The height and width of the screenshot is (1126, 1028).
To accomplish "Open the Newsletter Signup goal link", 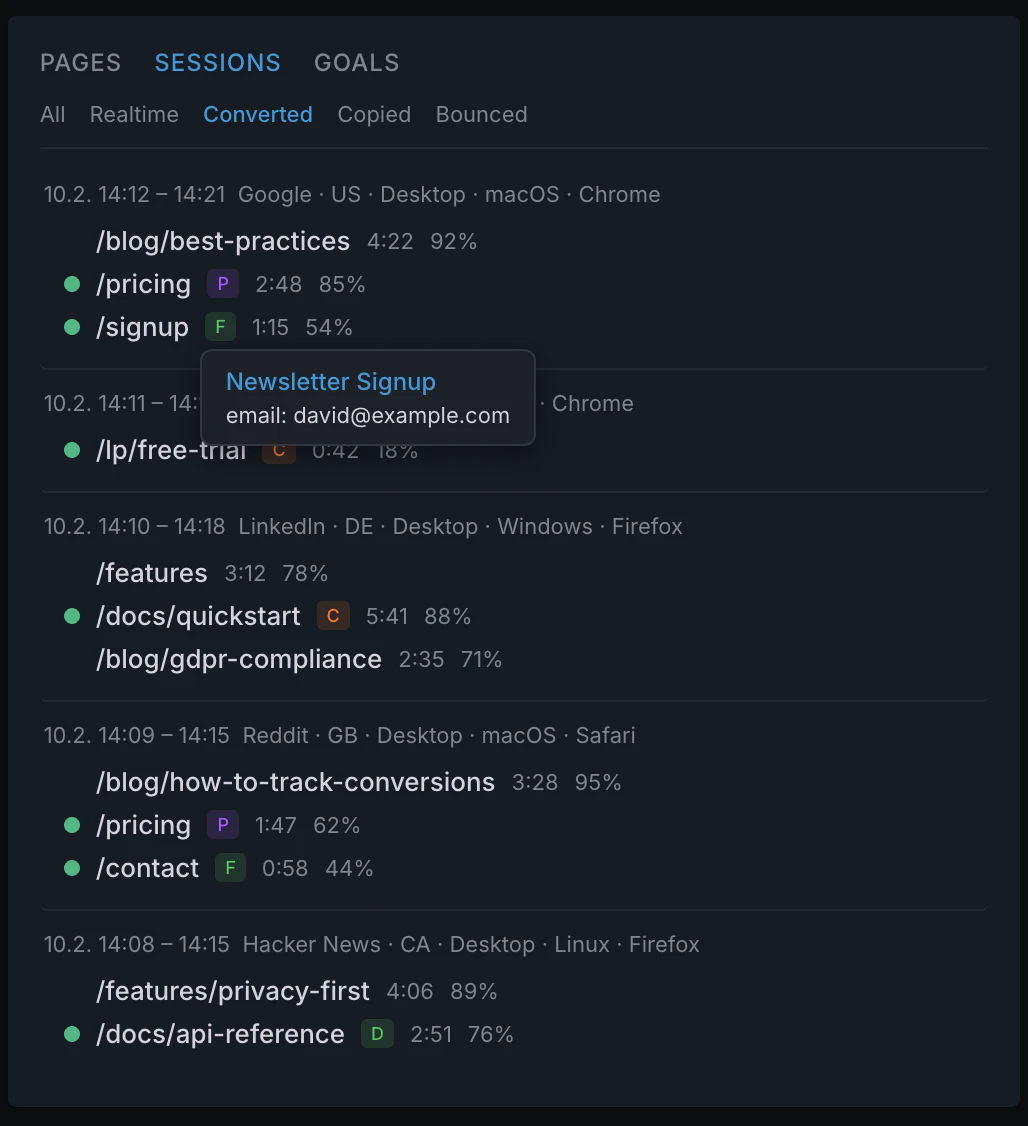I will (331, 381).
